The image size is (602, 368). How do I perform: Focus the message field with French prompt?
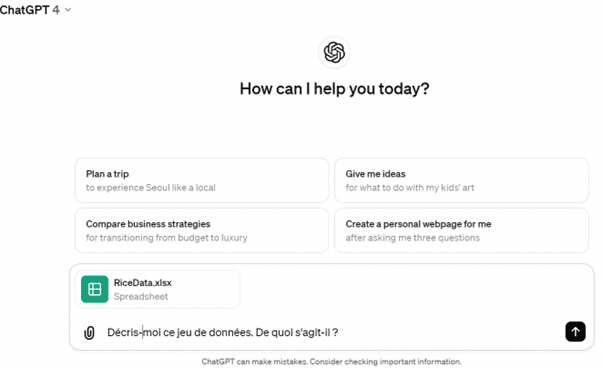(x=332, y=332)
